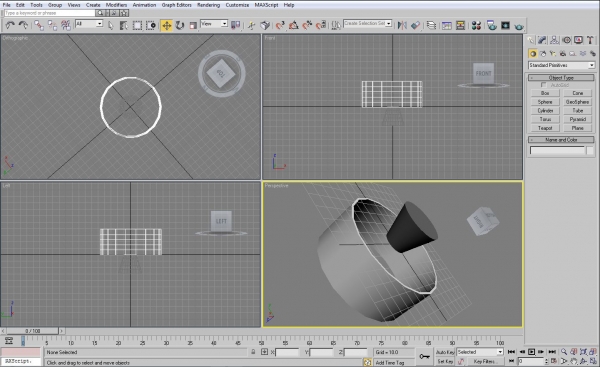Click the Torus primitive button

pyautogui.click(x=545, y=119)
